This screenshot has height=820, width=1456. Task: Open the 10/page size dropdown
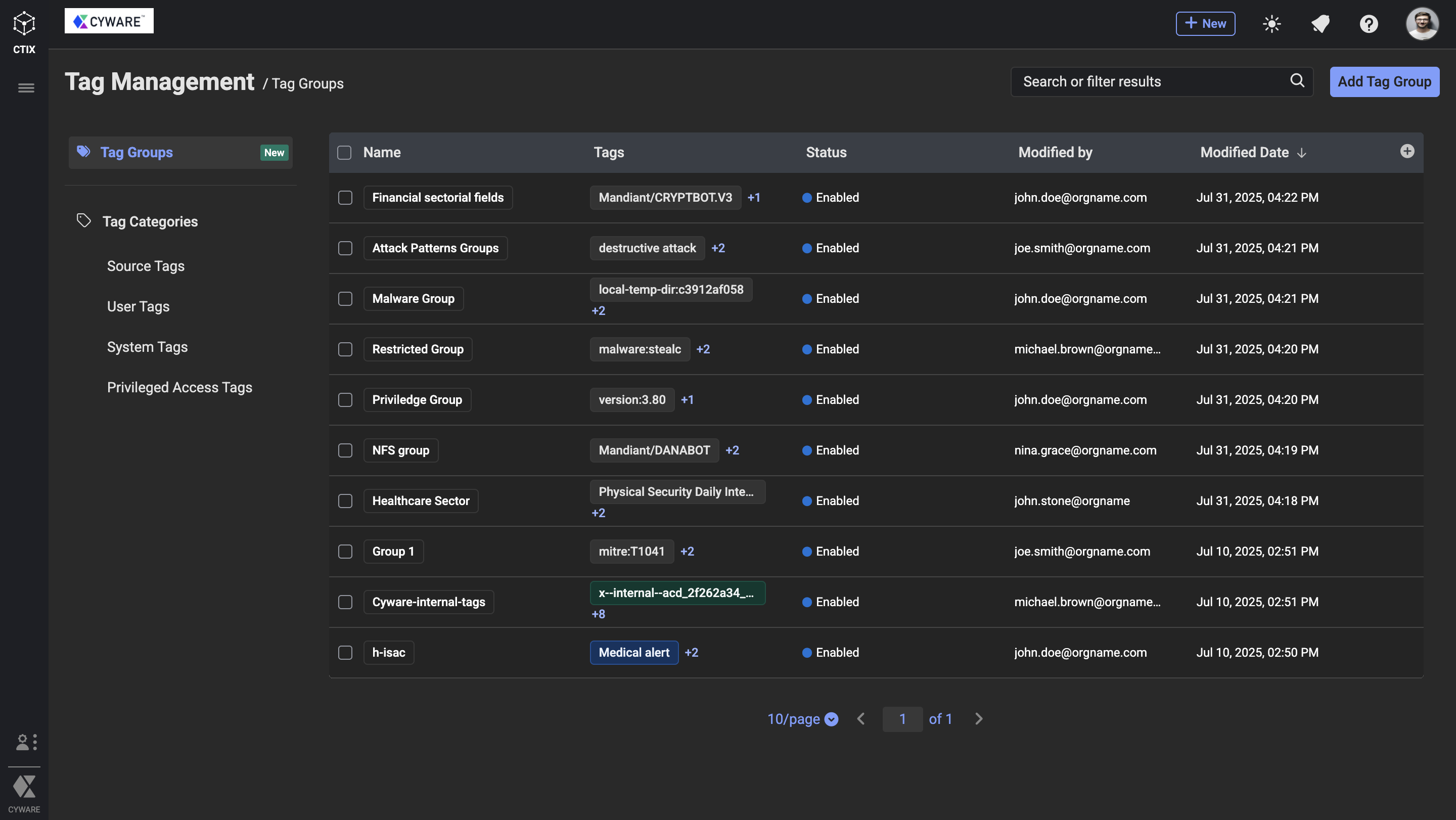[802, 719]
